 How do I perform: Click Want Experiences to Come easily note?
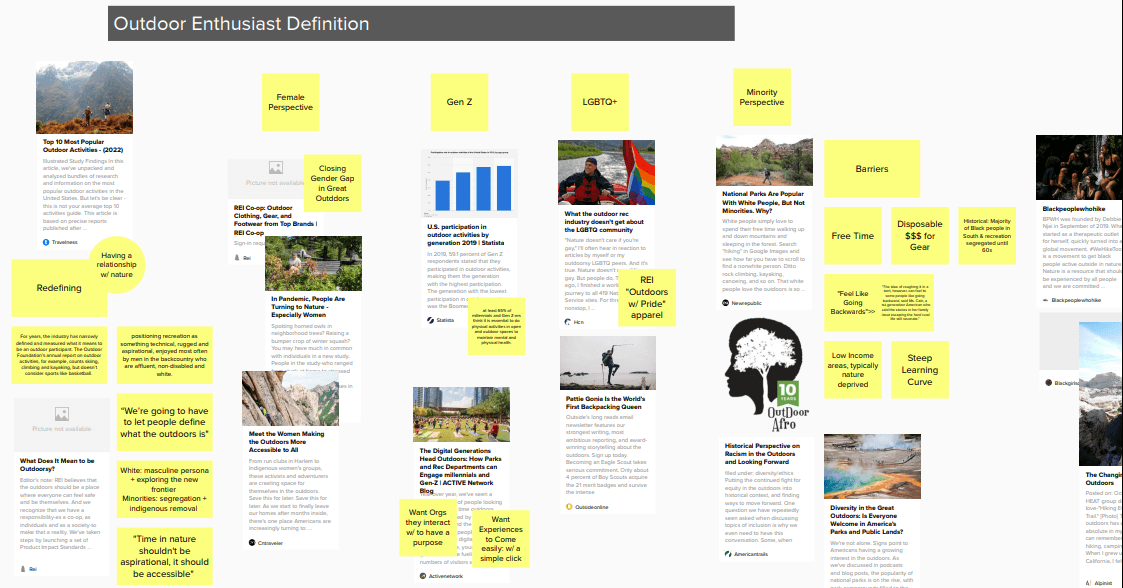click(501, 539)
